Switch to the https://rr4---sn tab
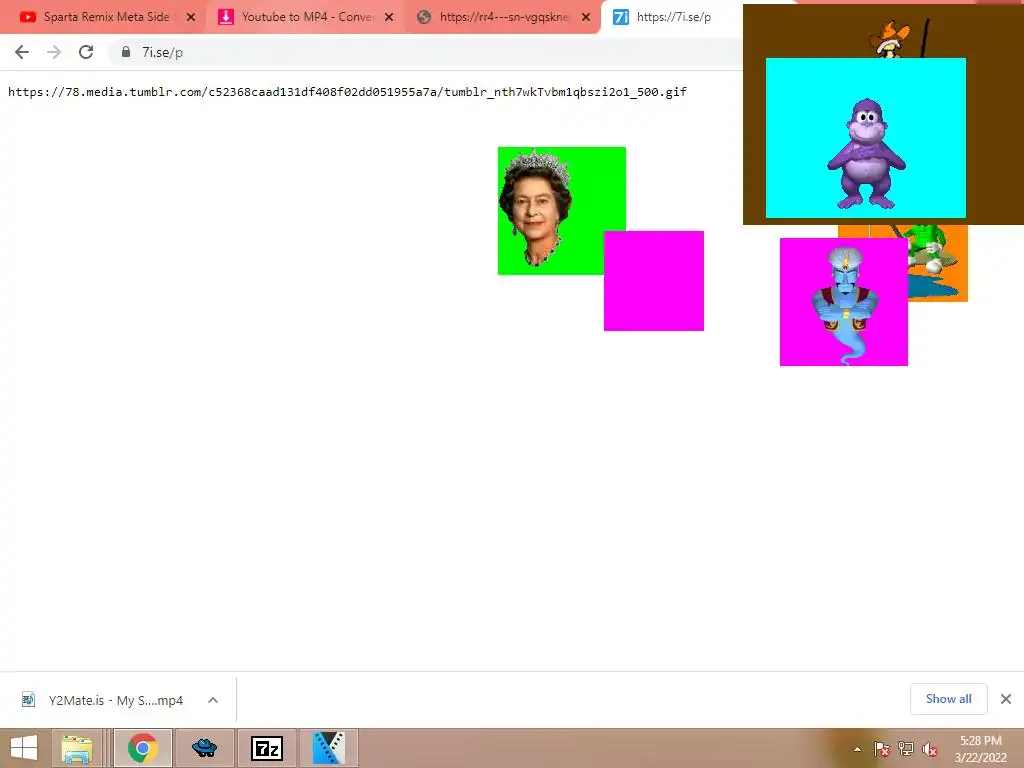 (x=502, y=17)
